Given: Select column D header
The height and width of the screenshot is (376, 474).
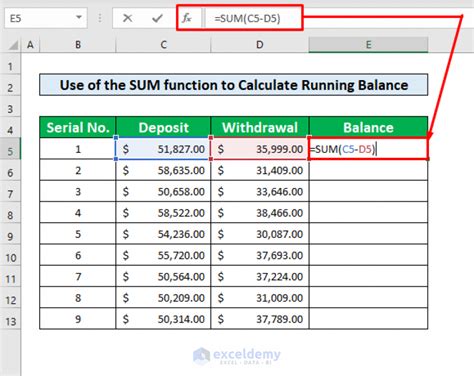Looking at the screenshot, I should [260, 45].
